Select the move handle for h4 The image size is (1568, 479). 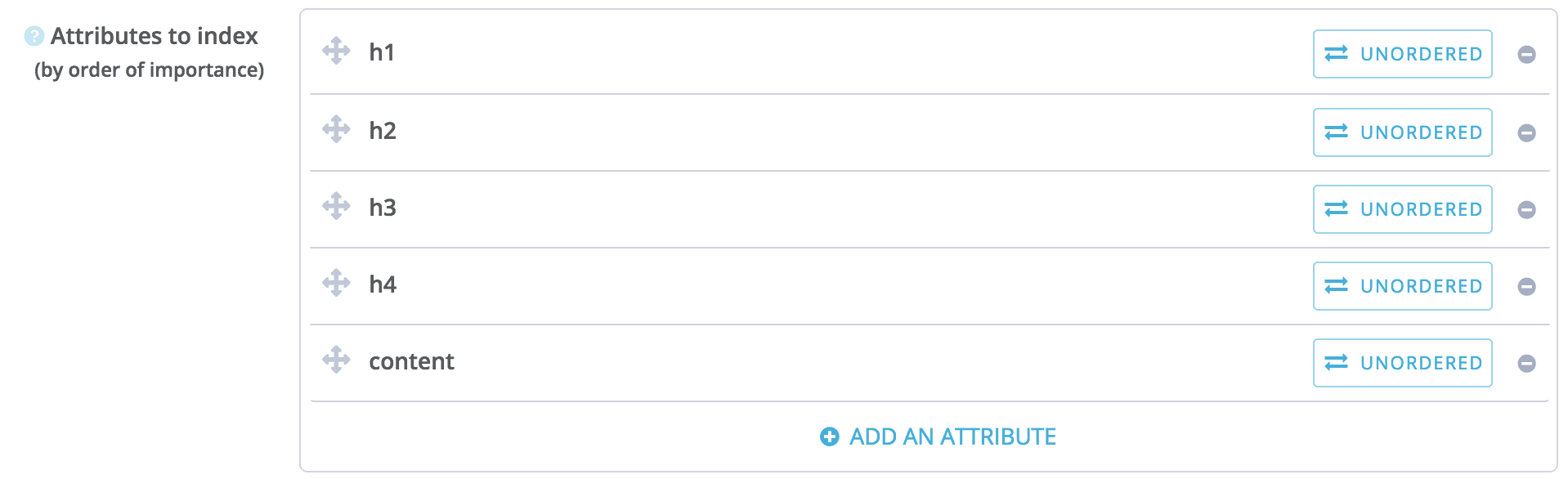(336, 283)
